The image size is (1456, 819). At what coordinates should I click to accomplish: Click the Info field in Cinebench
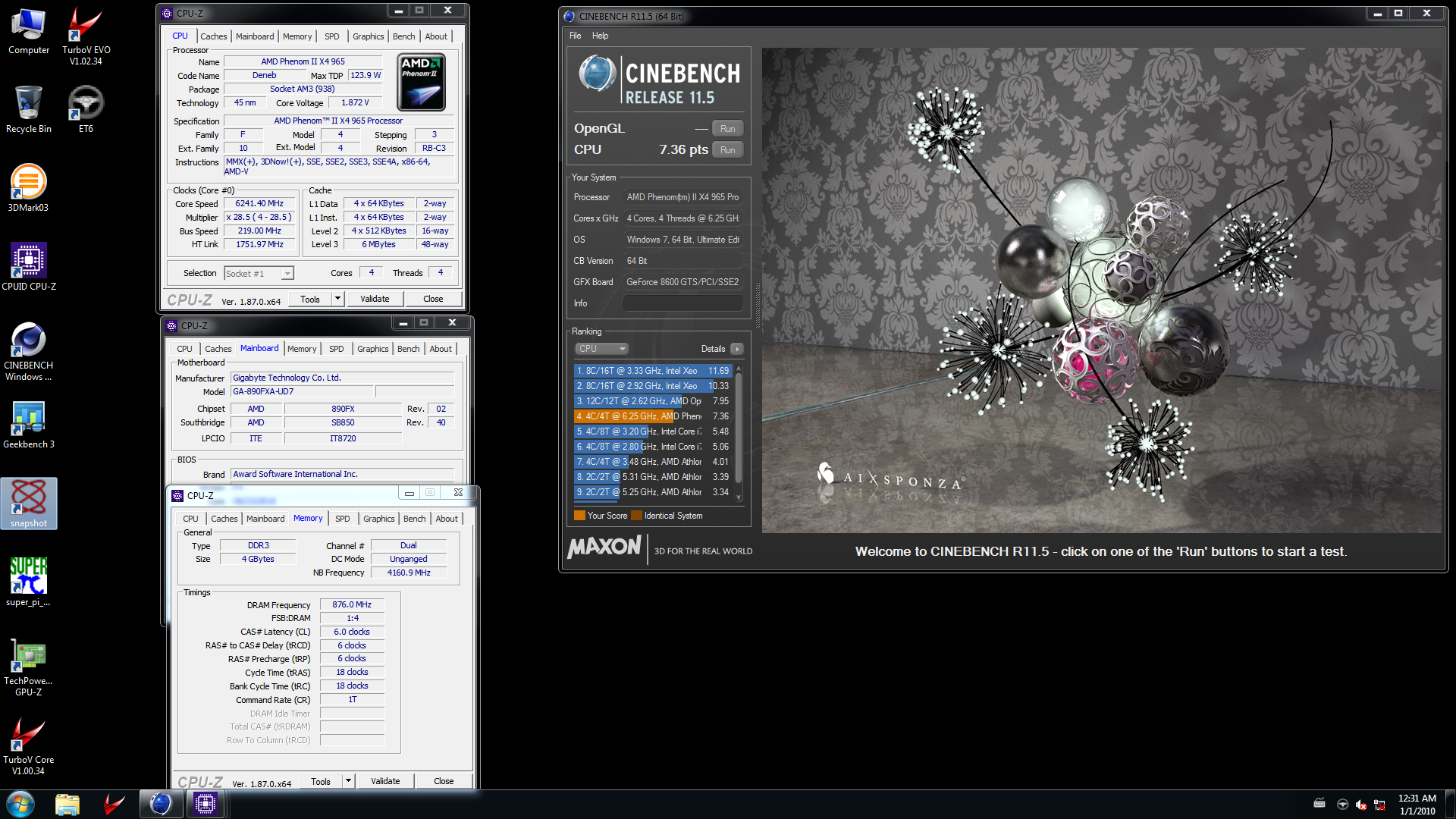[682, 303]
